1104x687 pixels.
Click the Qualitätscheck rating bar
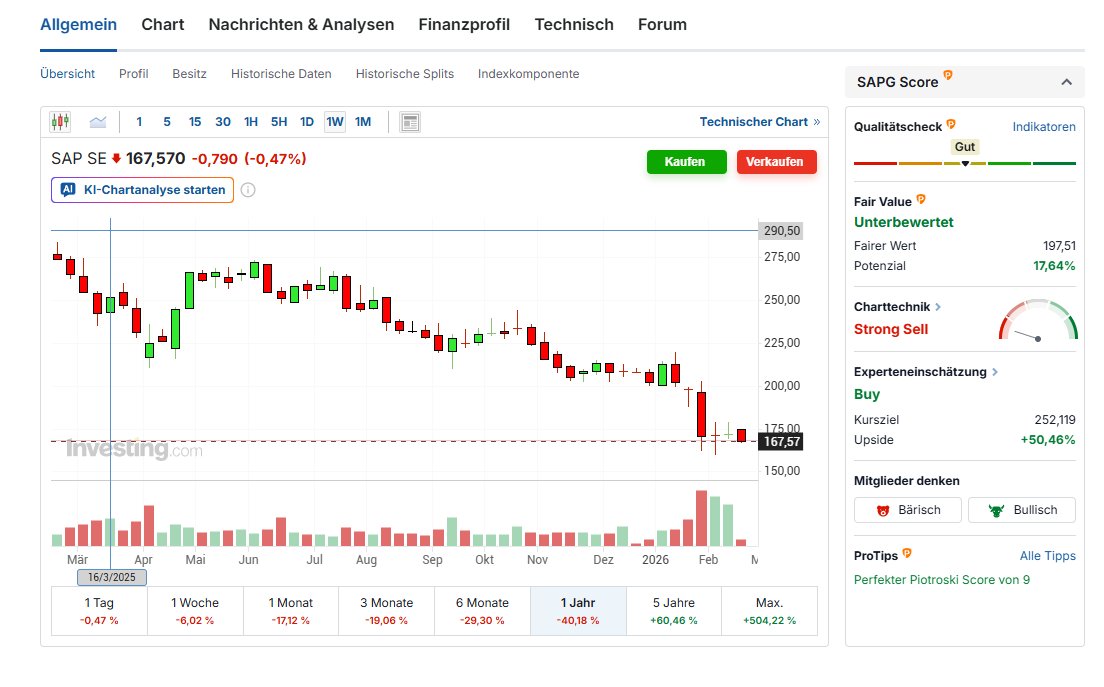(x=965, y=163)
